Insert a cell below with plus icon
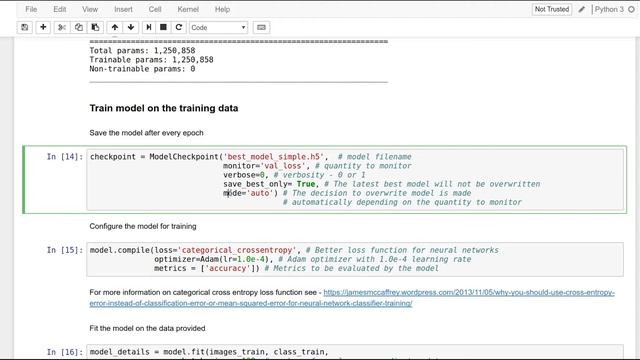The height and width of the screenshot is (360, 640). point(43,27)
